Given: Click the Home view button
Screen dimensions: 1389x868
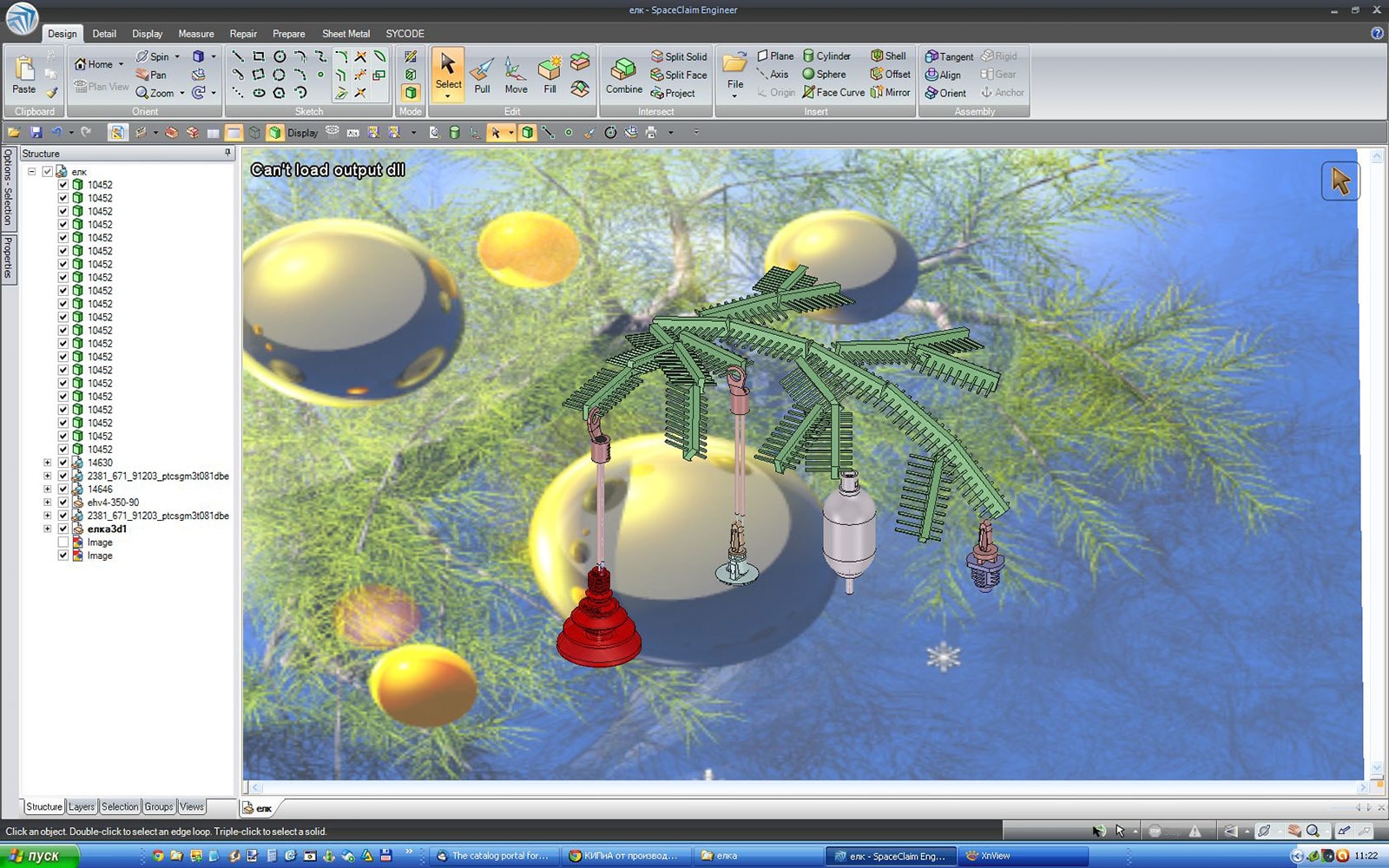Looking at the screenshot, I should click(94, 64).
